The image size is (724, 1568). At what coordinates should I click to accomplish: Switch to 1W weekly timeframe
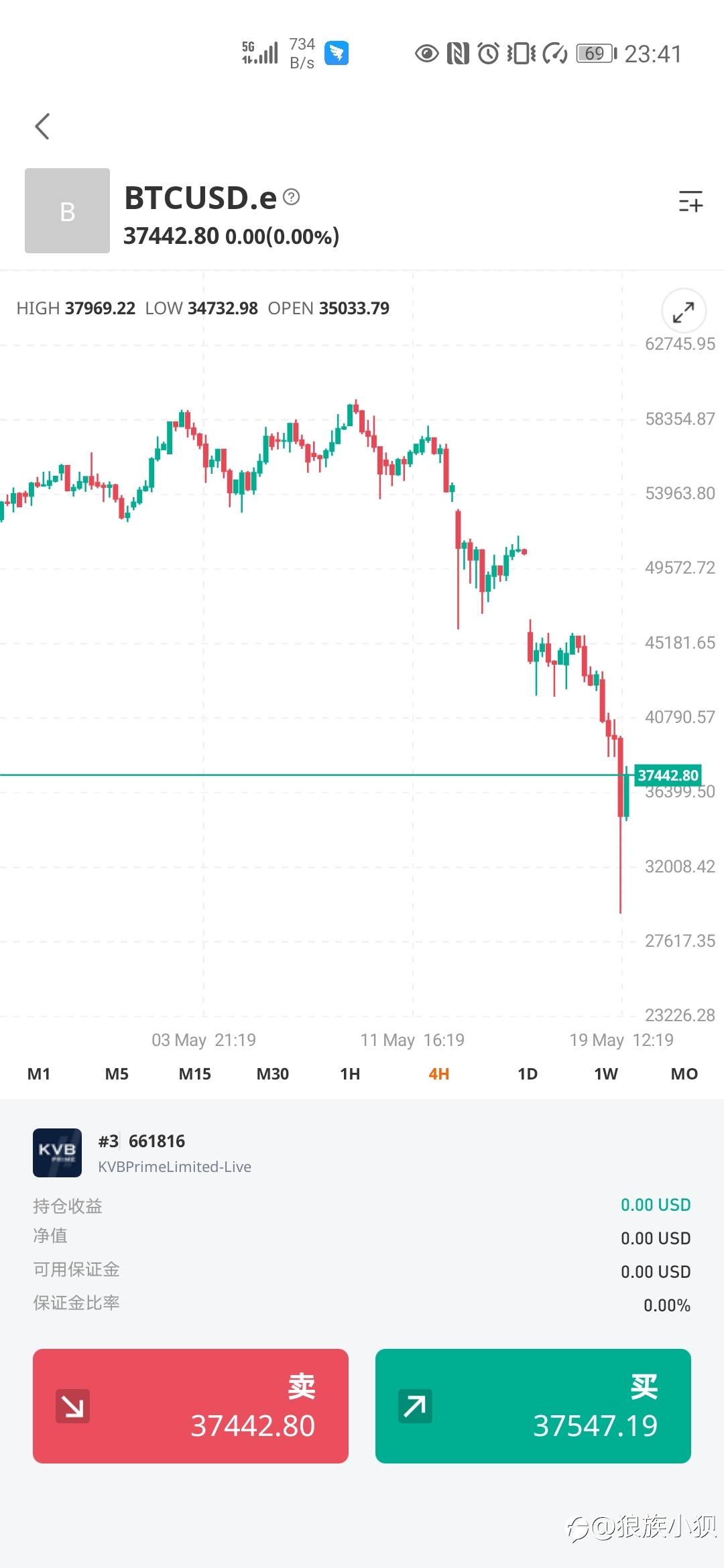(x=605, y=1074)
